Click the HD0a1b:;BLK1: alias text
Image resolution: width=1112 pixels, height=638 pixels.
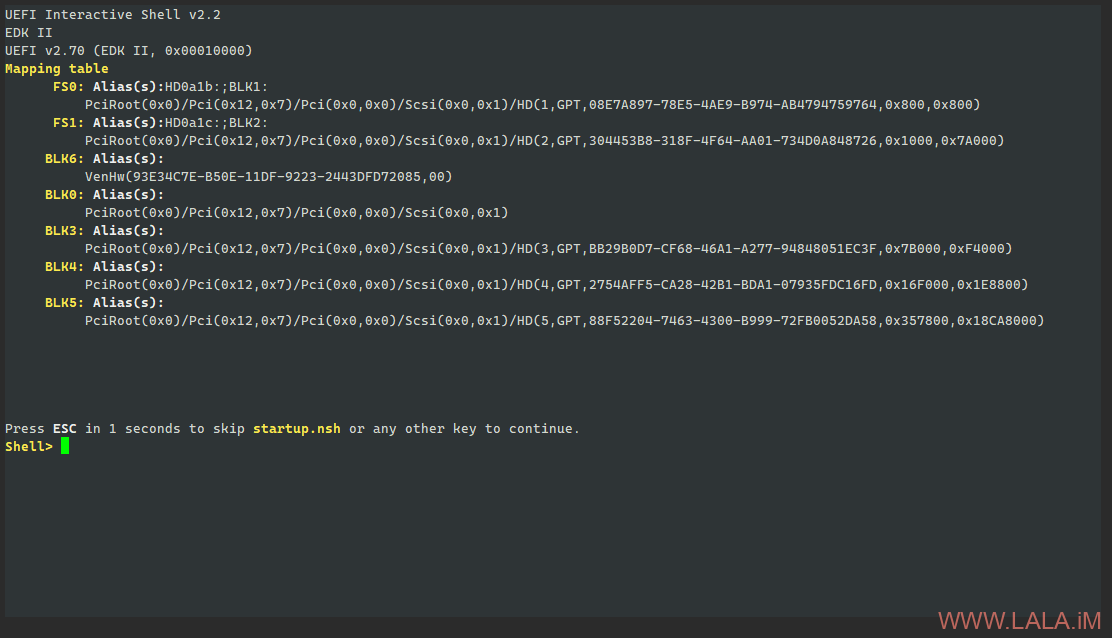click(217, 87)
